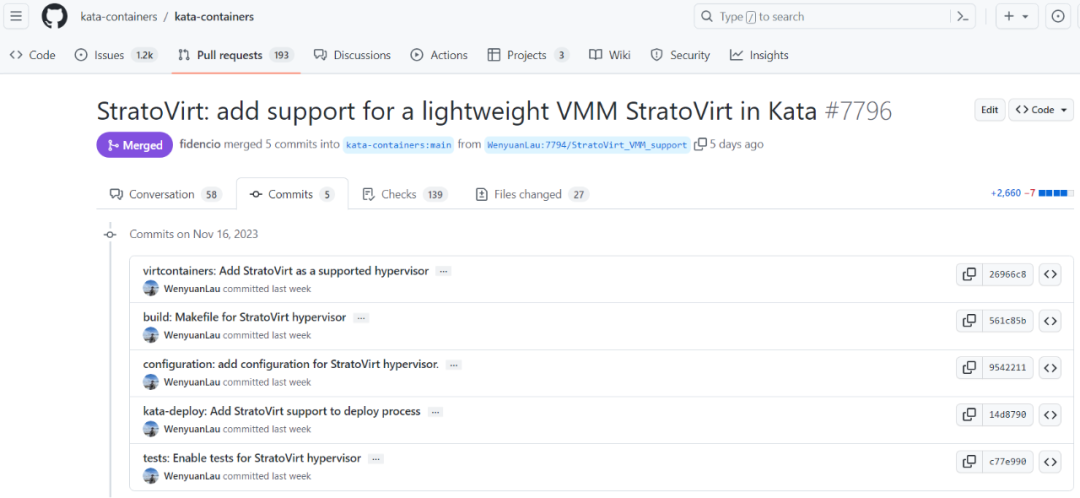The image size is (1080, 498).
Task: Copy the head branch name
Action: [700, 144]
